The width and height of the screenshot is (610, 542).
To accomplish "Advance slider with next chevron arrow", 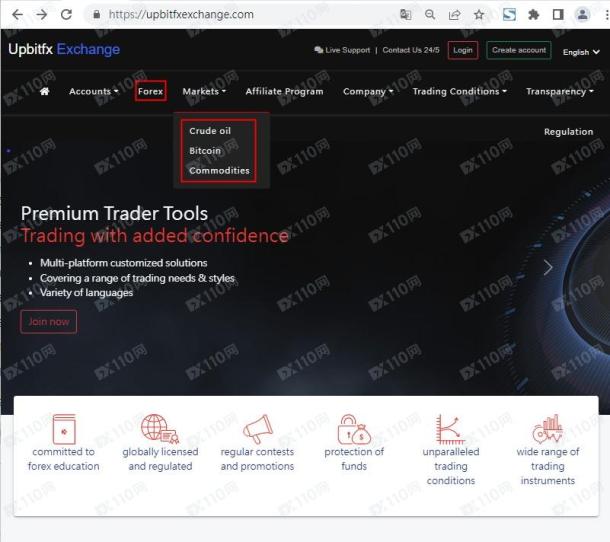I will tap(548, 267).
